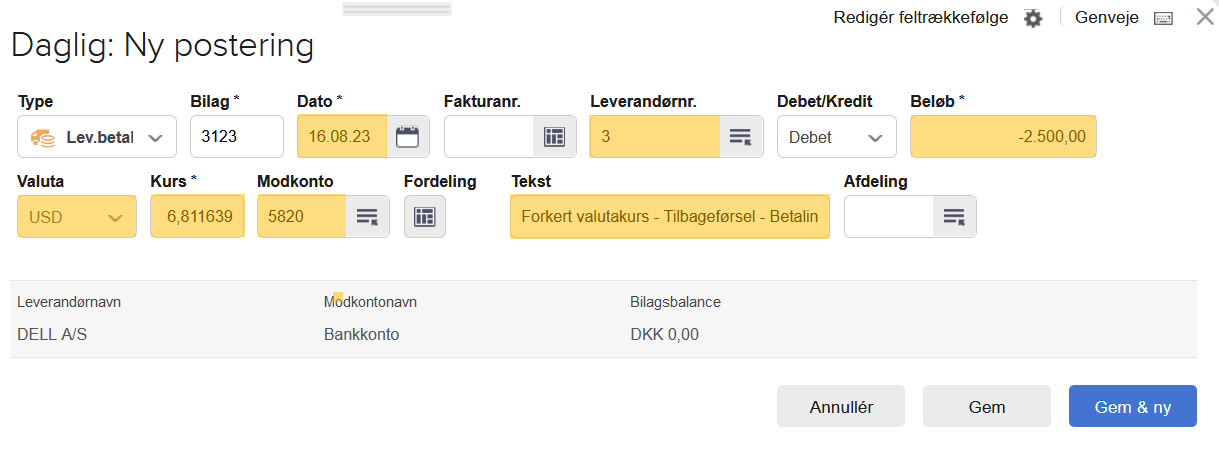Click the Beløb amount field
The width and height of the screenshot is (1219, 451).
[1003, 137]
